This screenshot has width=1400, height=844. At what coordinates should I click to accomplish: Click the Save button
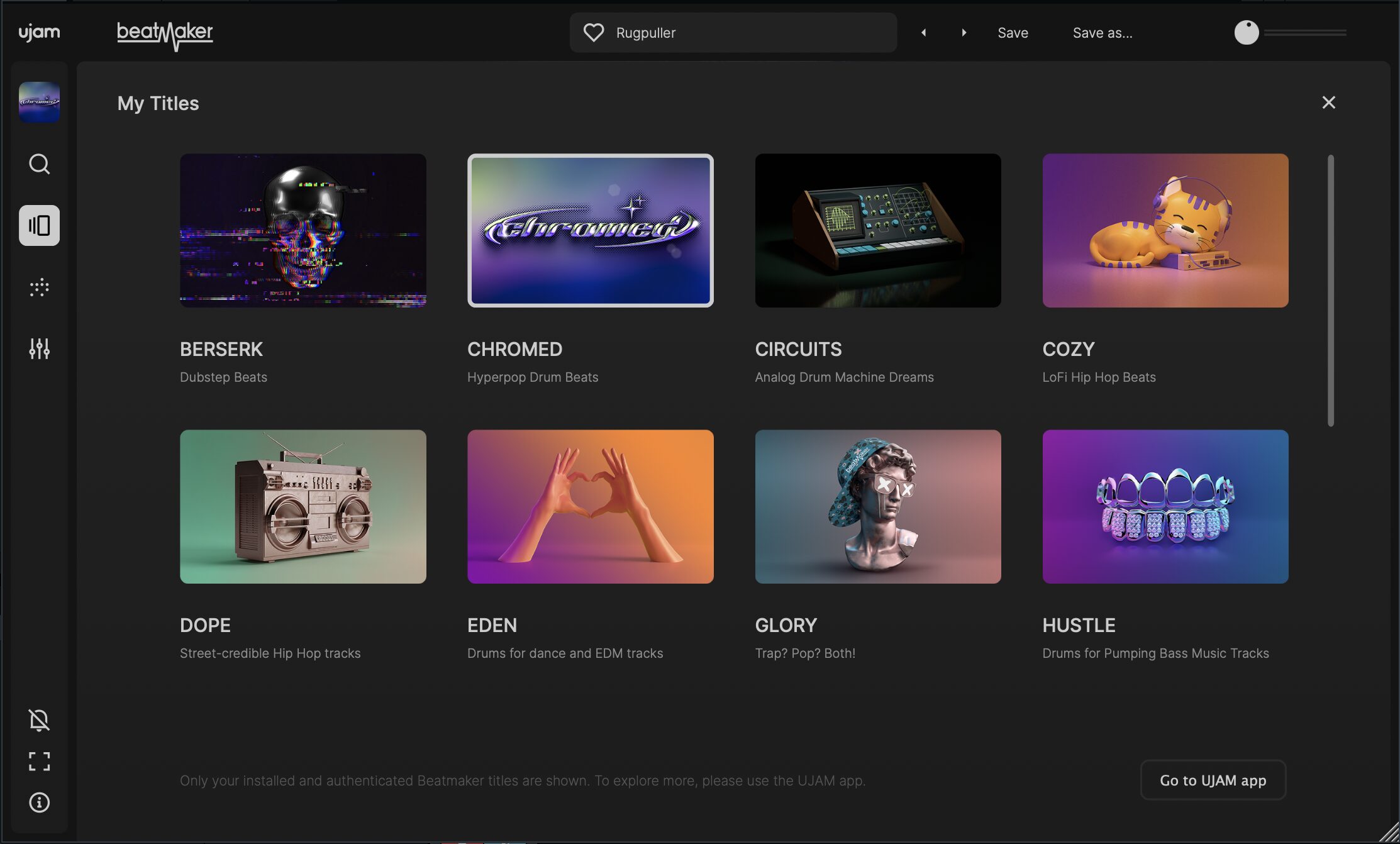coord(1013,33)
